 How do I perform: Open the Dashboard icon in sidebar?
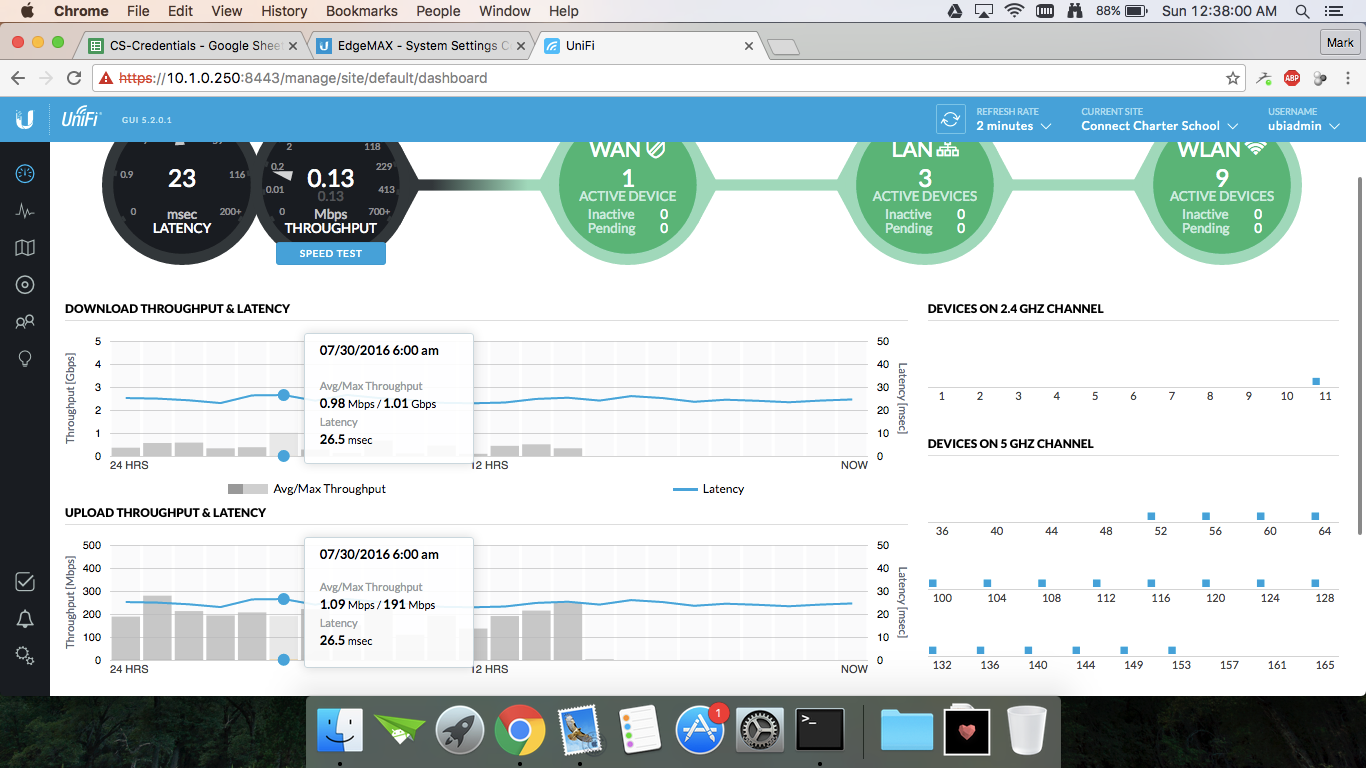25,174
